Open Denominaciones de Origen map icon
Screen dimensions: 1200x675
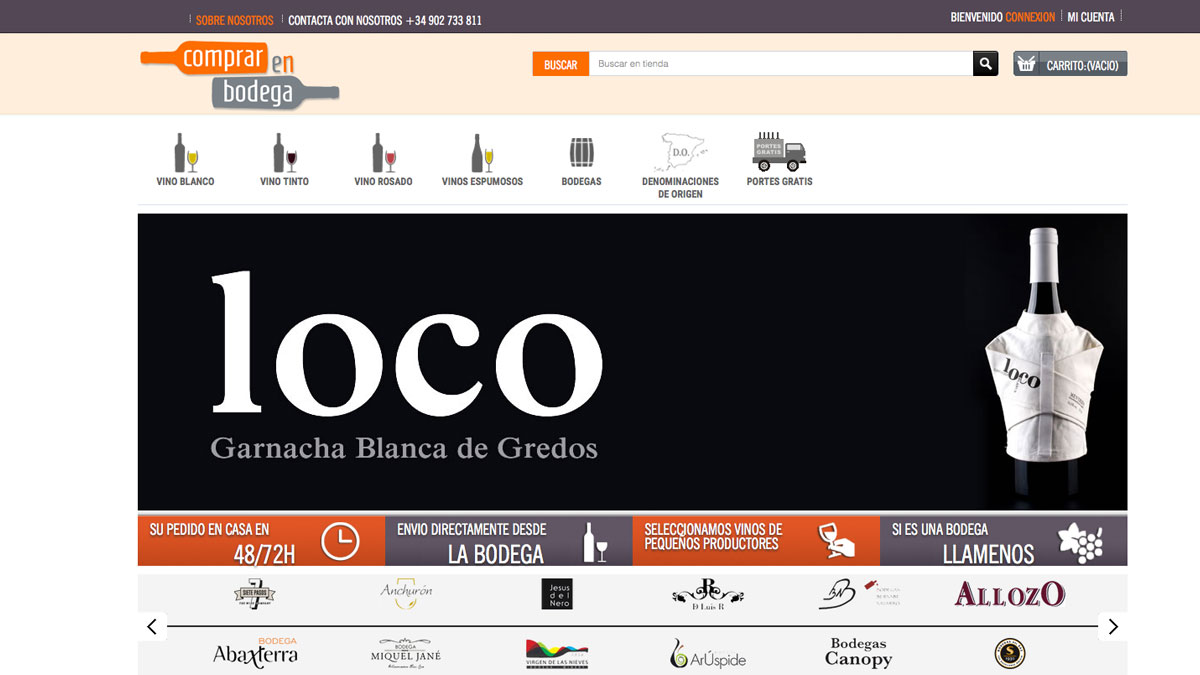680,153
